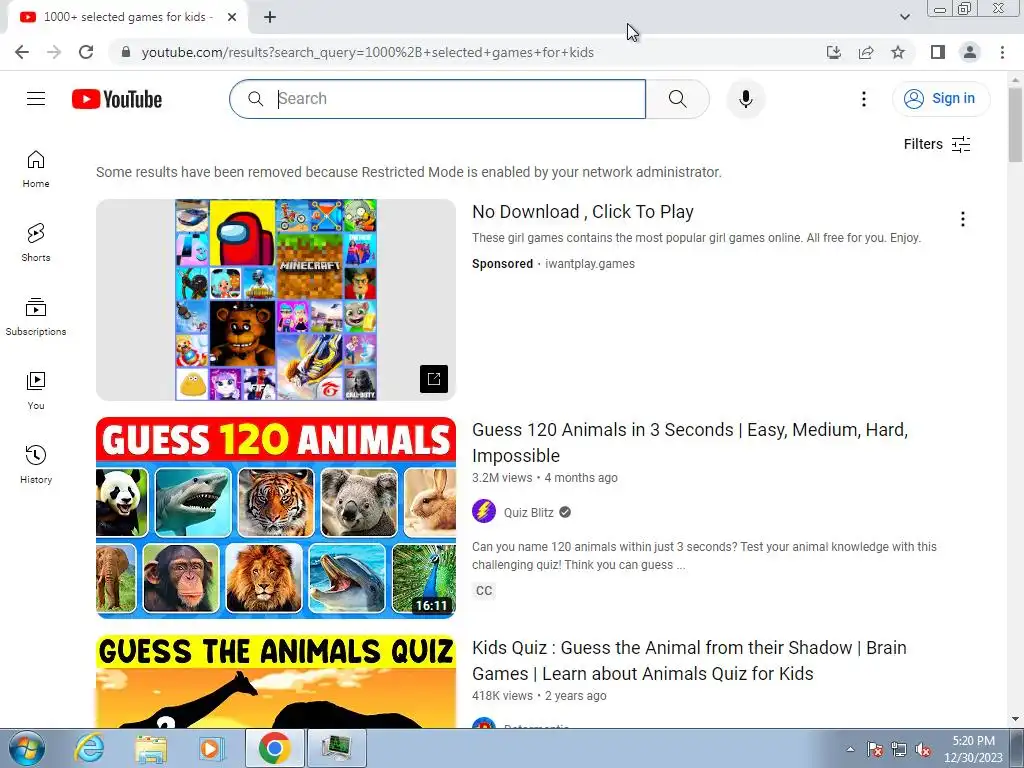Open Chrome three-dot menu
Image resolution: width=1024 pixels, height=768 pixels.
pyautogui.click(x=1002, y=52)
